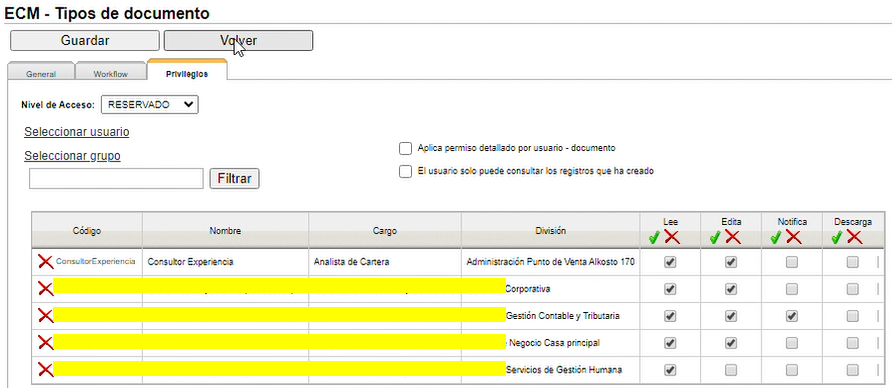Viewport: 894px width, 391px height.
Task: Toggle Lee for Gestión Contable y Tributaria
Action: (x=670, y=316)
